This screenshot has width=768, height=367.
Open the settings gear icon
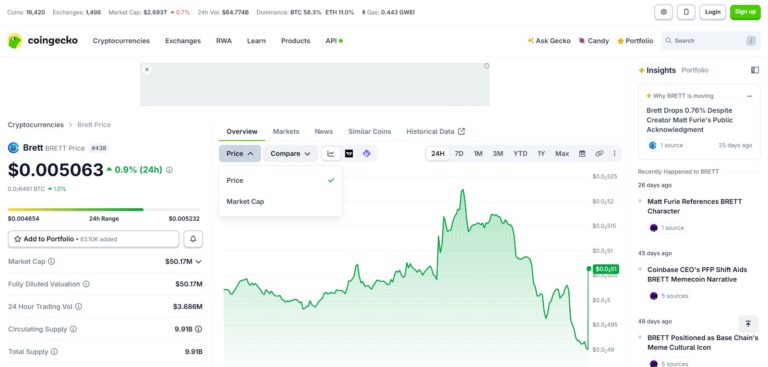[664, 12]
